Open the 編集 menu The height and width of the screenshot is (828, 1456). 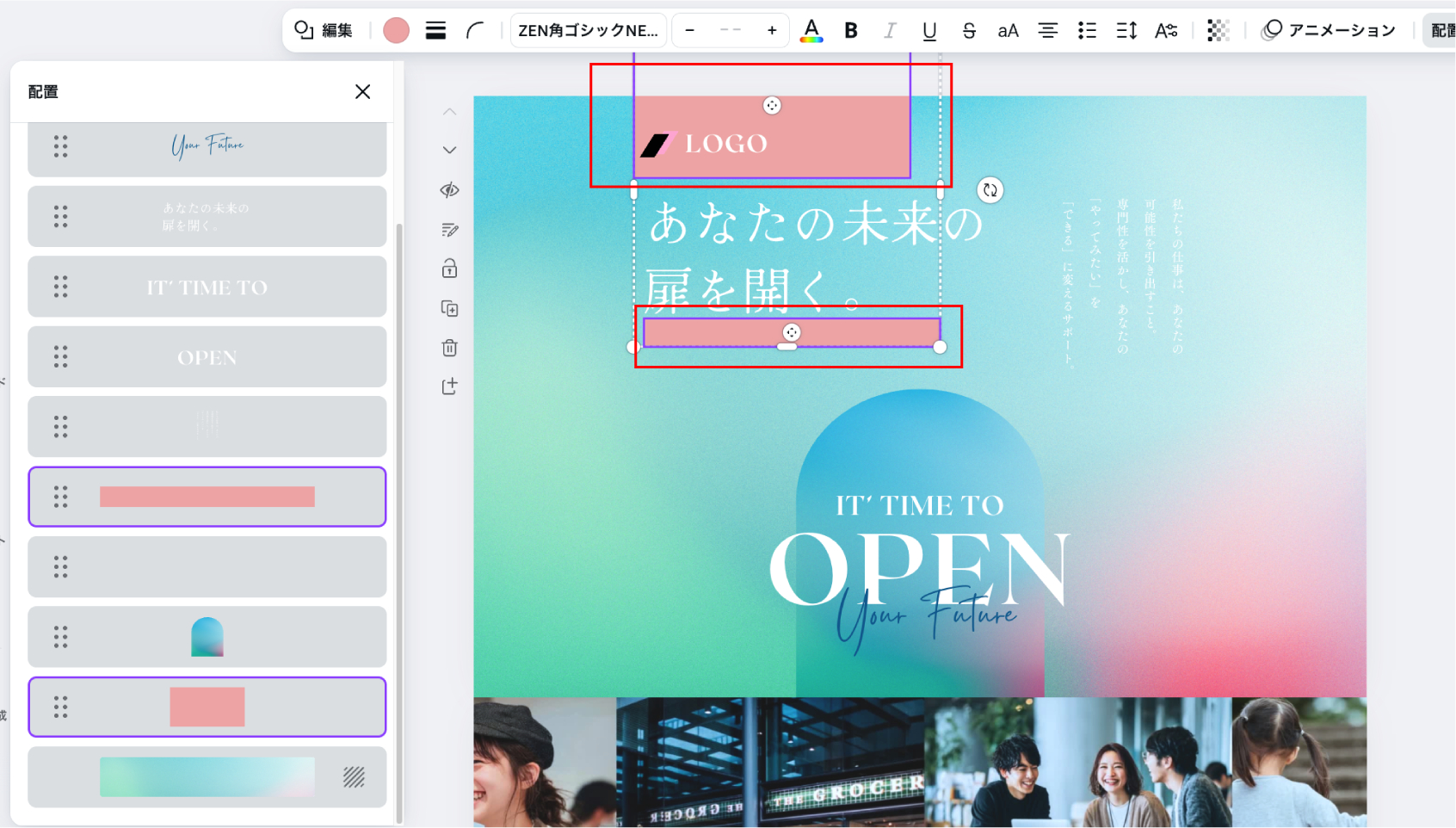pyautogui.click(x=324, y=29)
